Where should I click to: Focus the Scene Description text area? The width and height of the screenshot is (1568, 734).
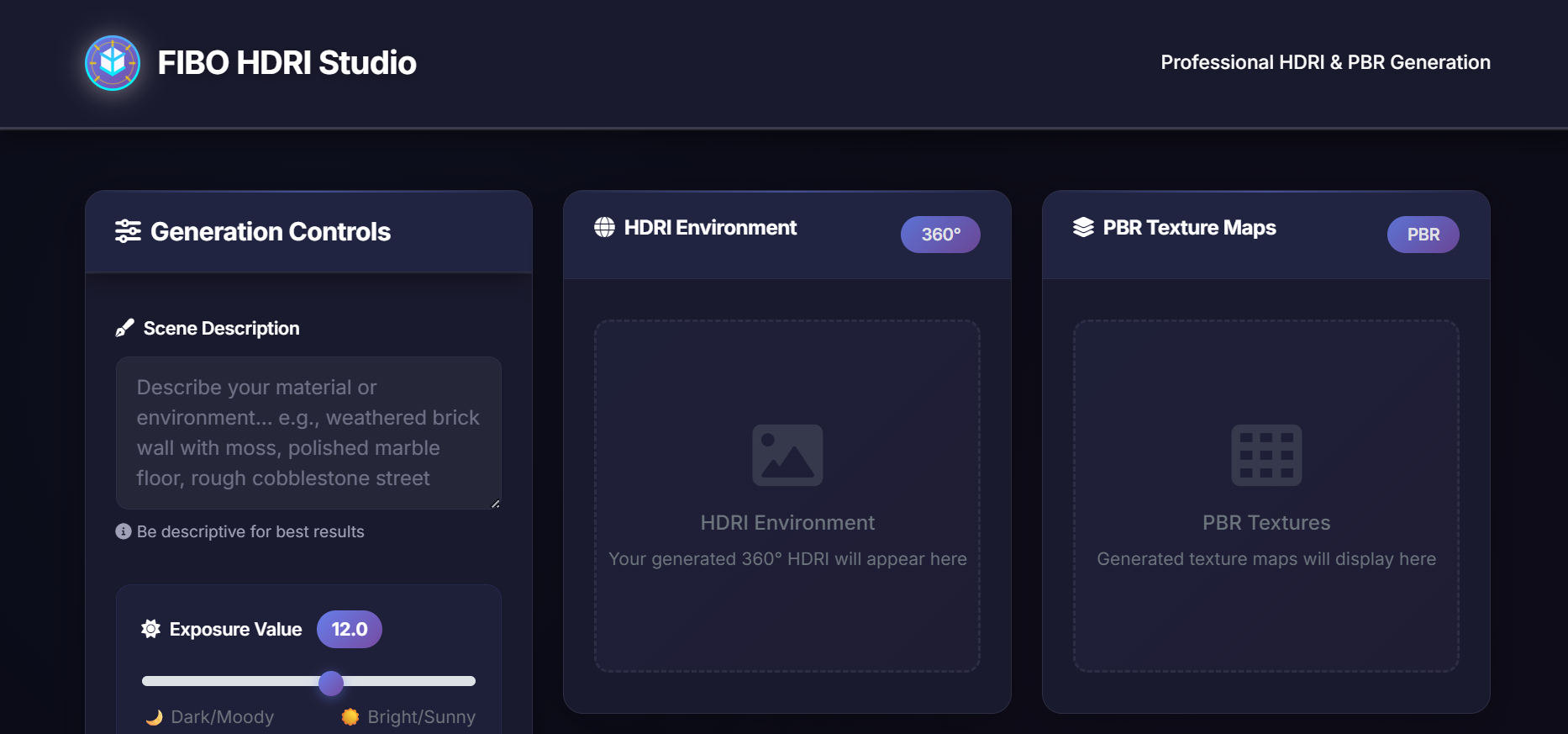308,433
